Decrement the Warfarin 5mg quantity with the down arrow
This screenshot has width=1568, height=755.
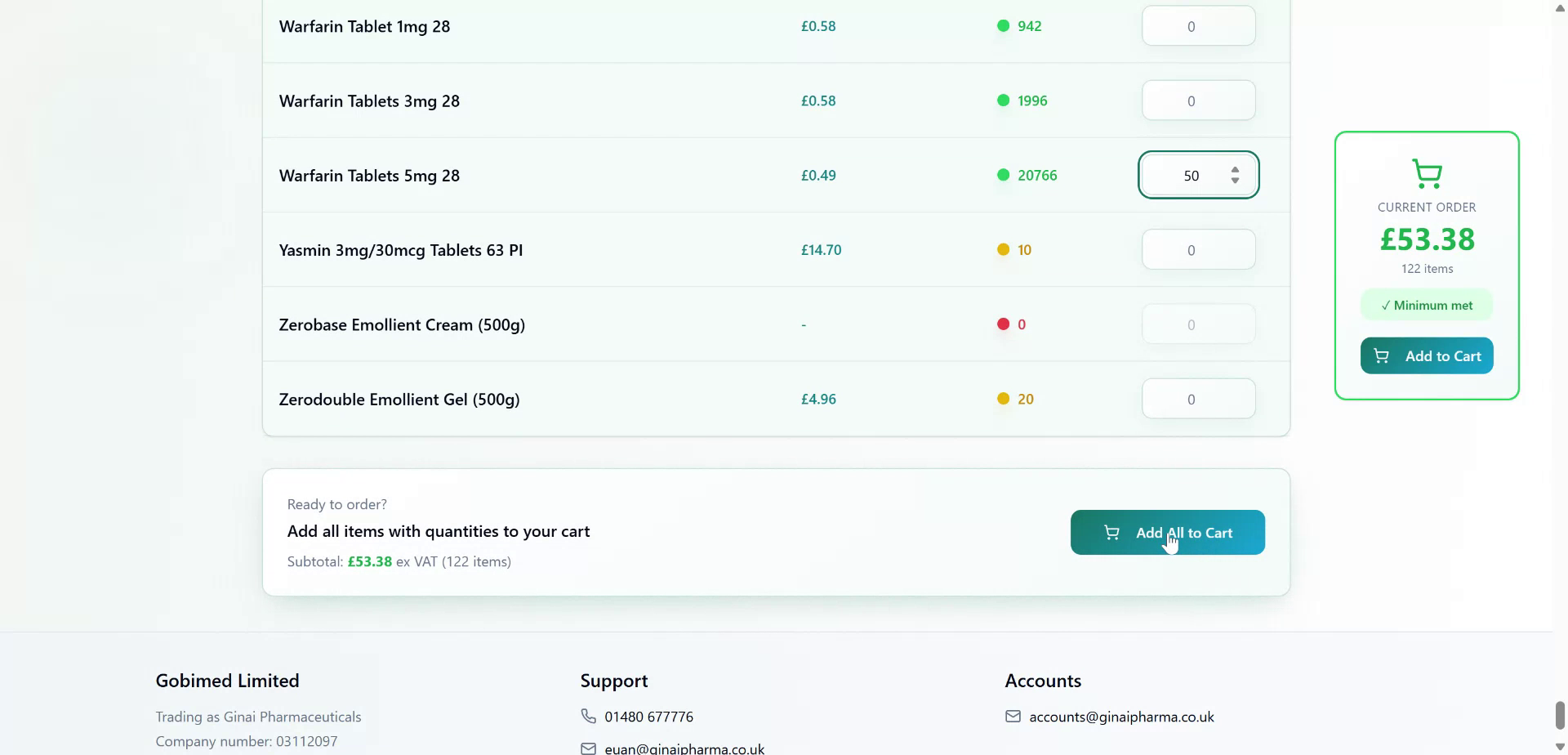point(1234,180)
